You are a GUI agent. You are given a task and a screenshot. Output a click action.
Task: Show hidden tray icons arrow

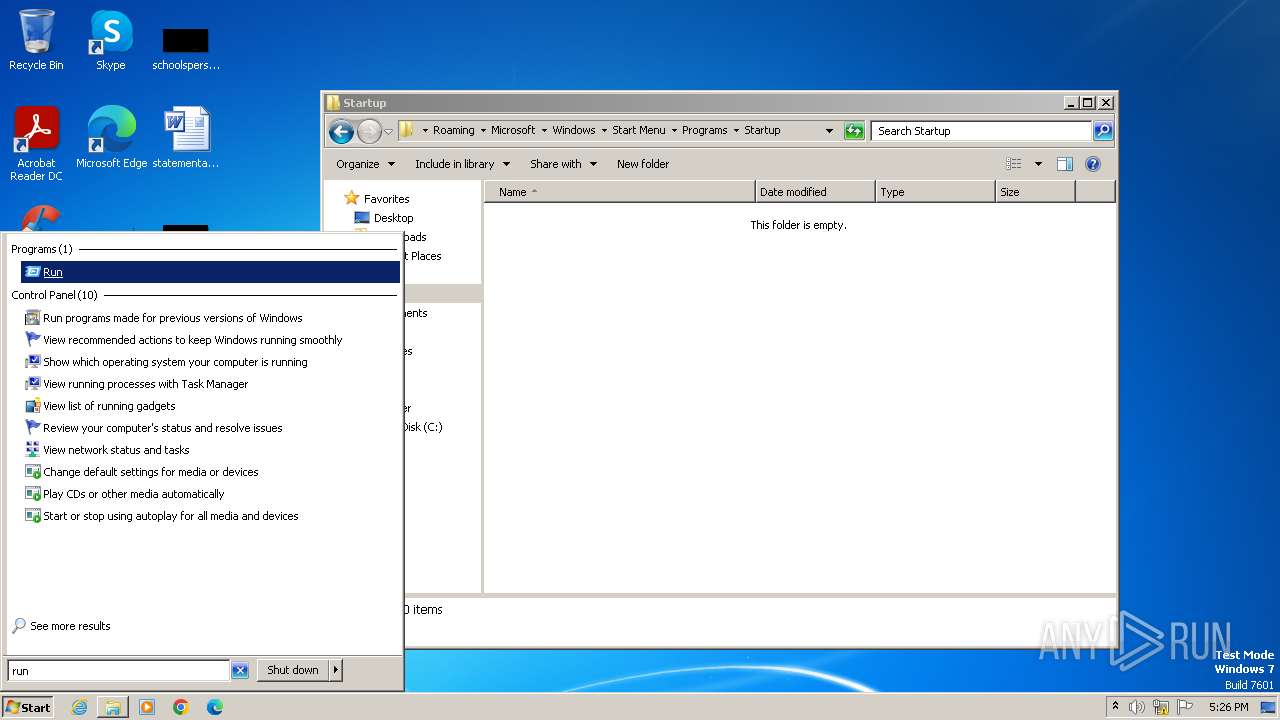pos(1115,707)
